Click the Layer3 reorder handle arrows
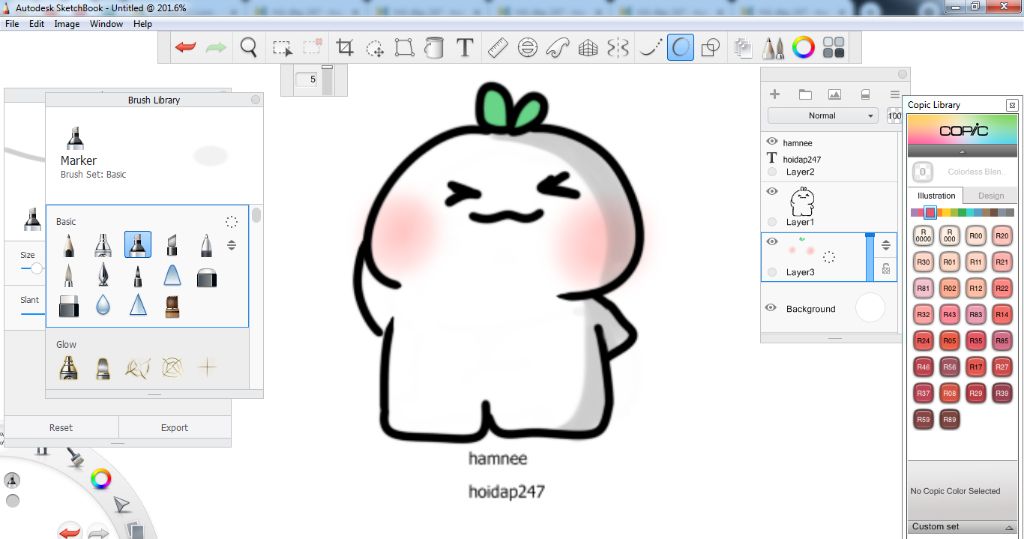Image resolution: width=1024 pixels, height=539 pixels. pos(886,246)
